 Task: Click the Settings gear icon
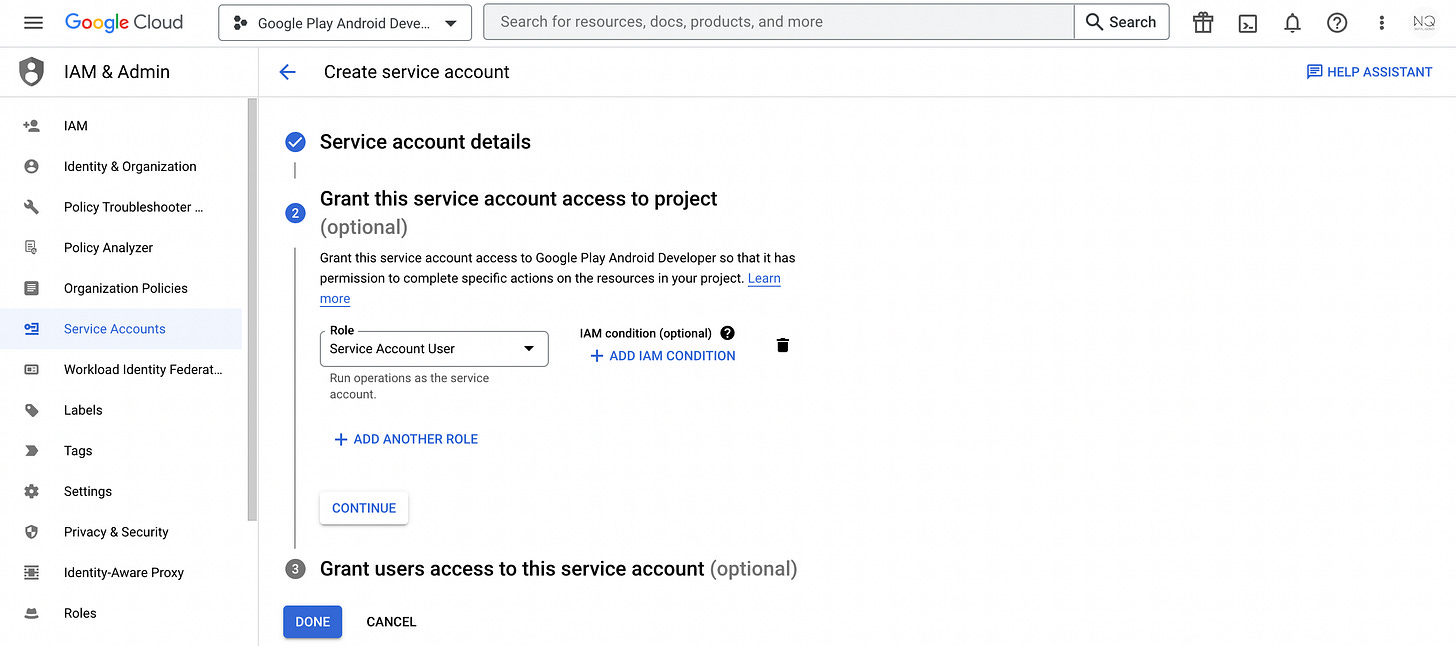[31, 492]
